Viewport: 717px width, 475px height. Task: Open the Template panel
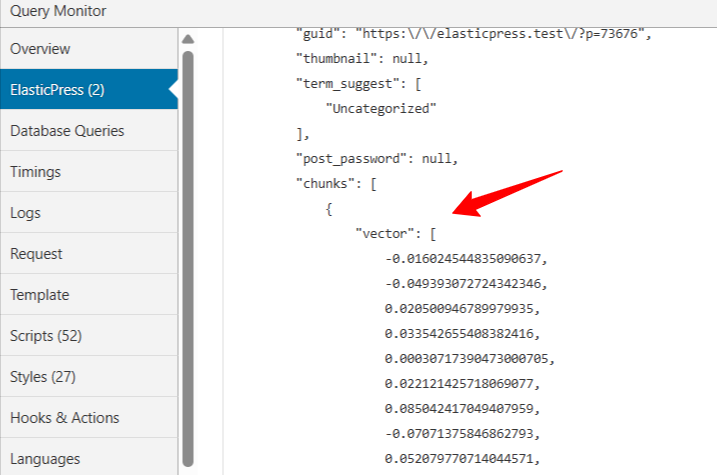pos(39,295)
